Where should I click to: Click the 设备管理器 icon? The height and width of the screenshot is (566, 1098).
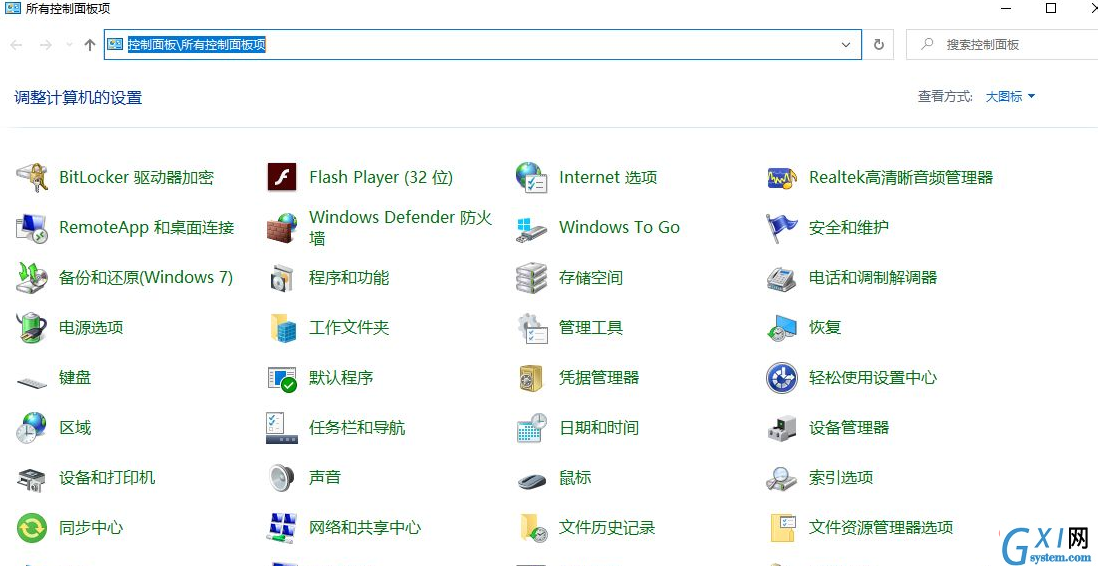point(782,428)
